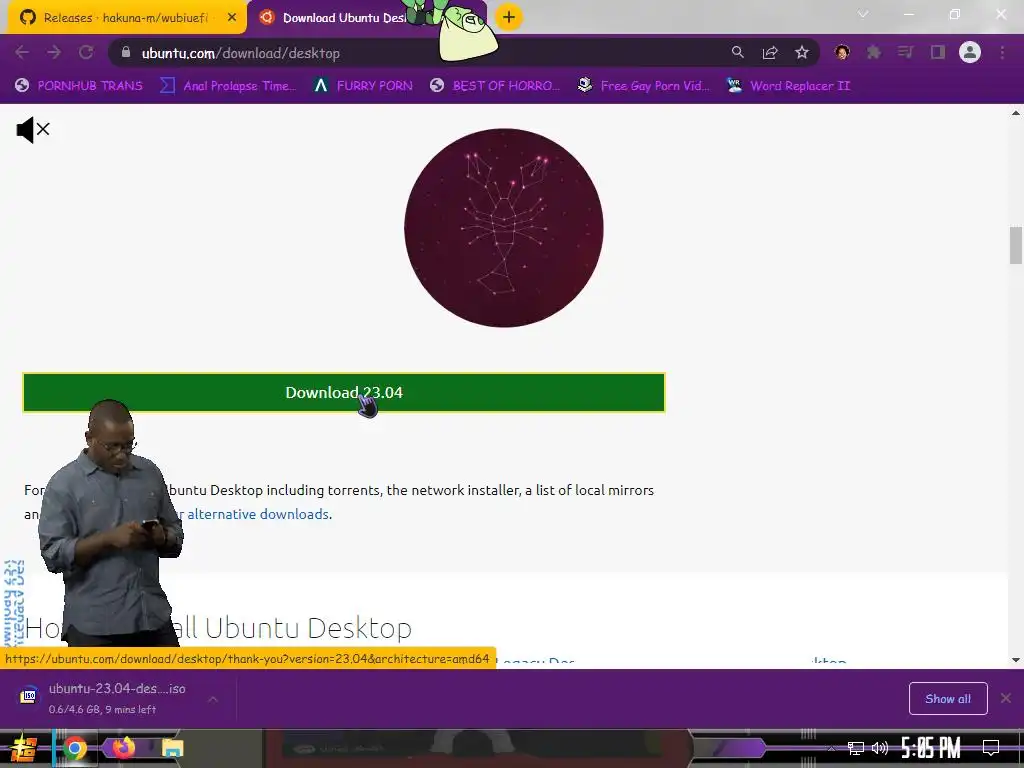Switch to the Releases hakuna-m/wubiuefi tab
The height and width of the screenshot is (768, 1024).
pos(125,18)
